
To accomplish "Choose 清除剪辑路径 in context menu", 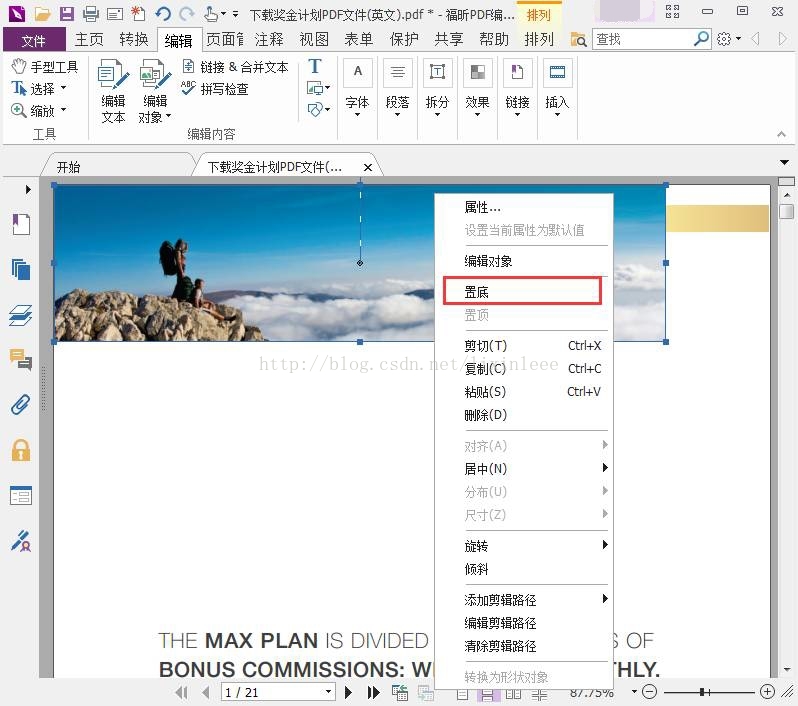I will coord(524,646).
